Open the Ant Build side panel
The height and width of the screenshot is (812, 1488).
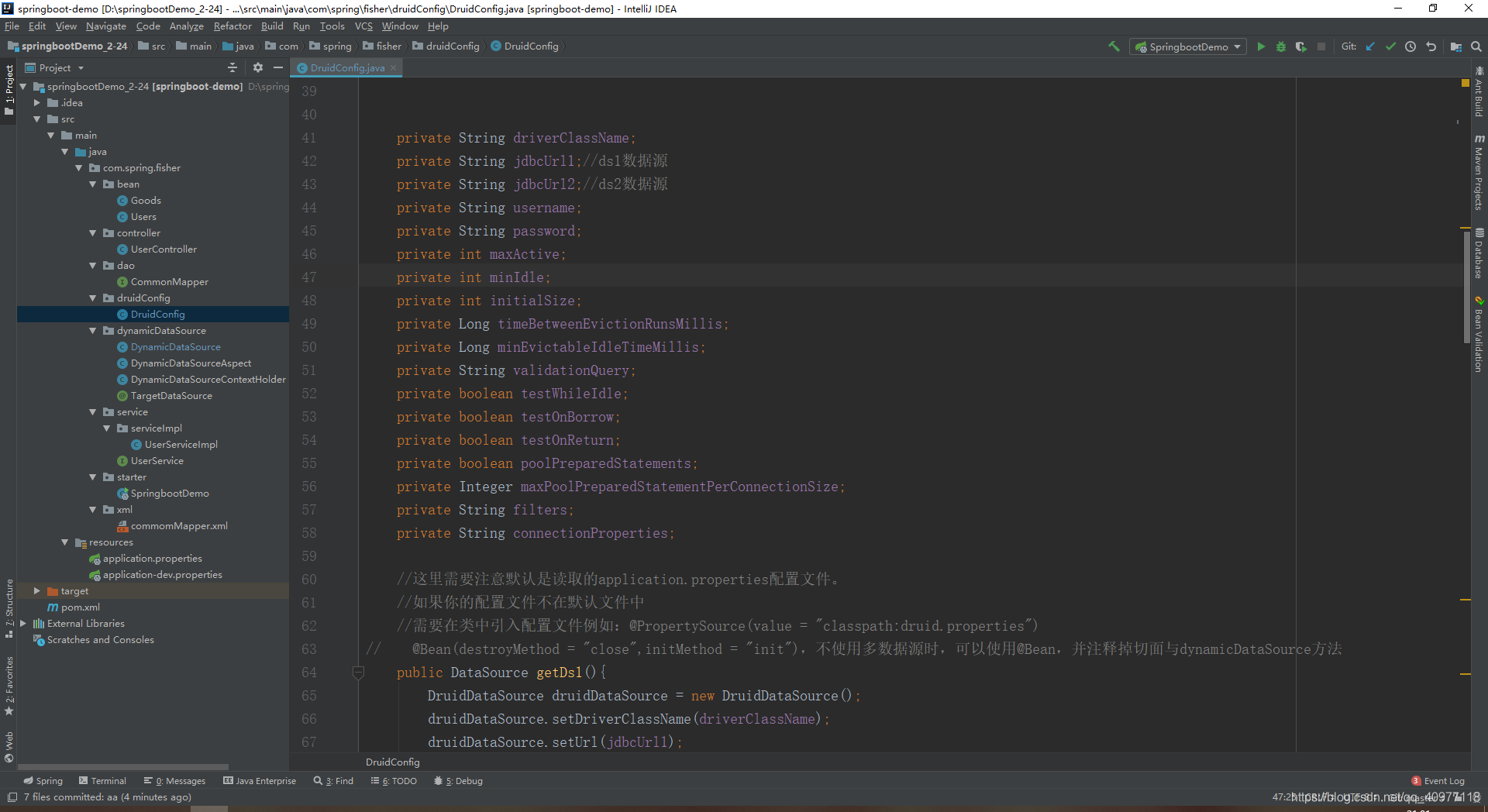(x=1479, y=91)
